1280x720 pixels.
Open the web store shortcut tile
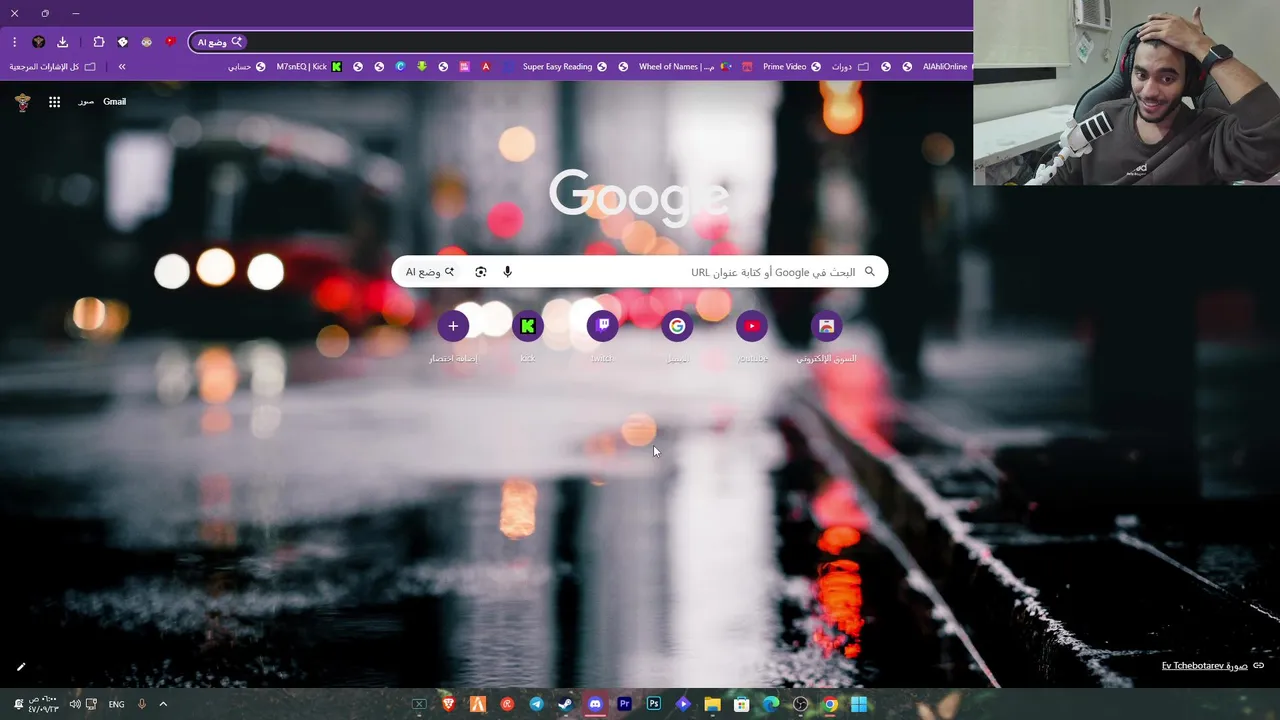point(826,326)
